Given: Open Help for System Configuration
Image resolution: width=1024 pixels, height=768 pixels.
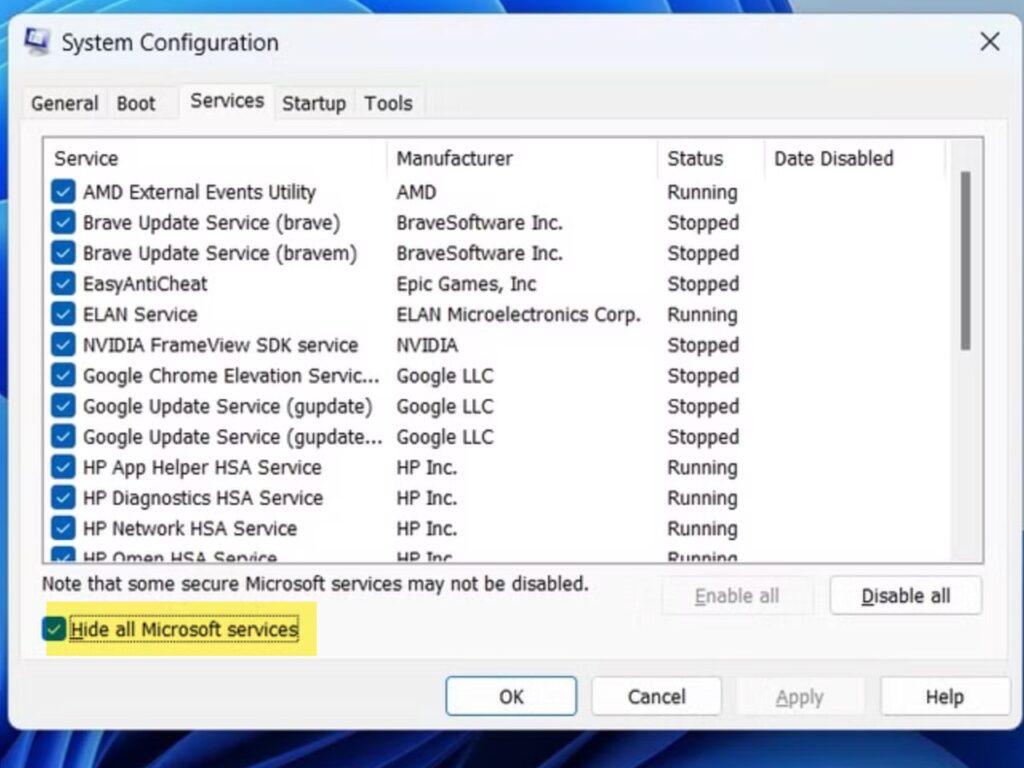Looking at the screenshot, I should click(944, 697).
